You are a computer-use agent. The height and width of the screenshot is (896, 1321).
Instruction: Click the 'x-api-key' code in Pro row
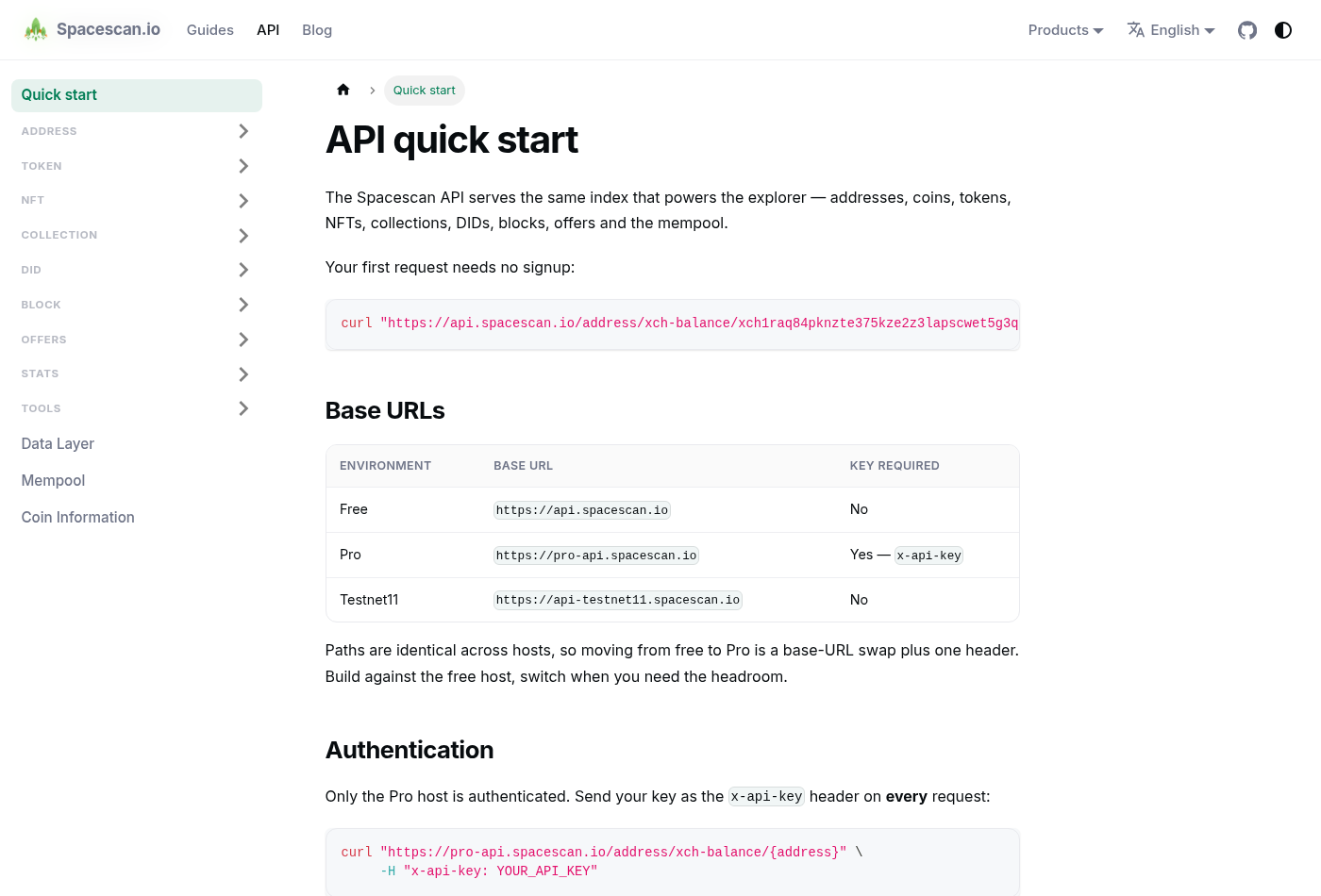pos(929,556)
